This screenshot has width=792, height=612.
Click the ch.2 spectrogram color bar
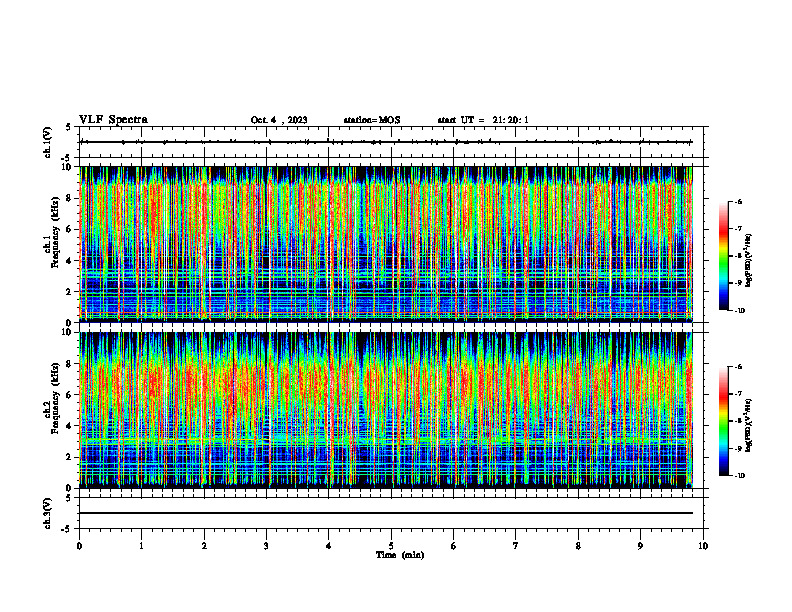723,421
